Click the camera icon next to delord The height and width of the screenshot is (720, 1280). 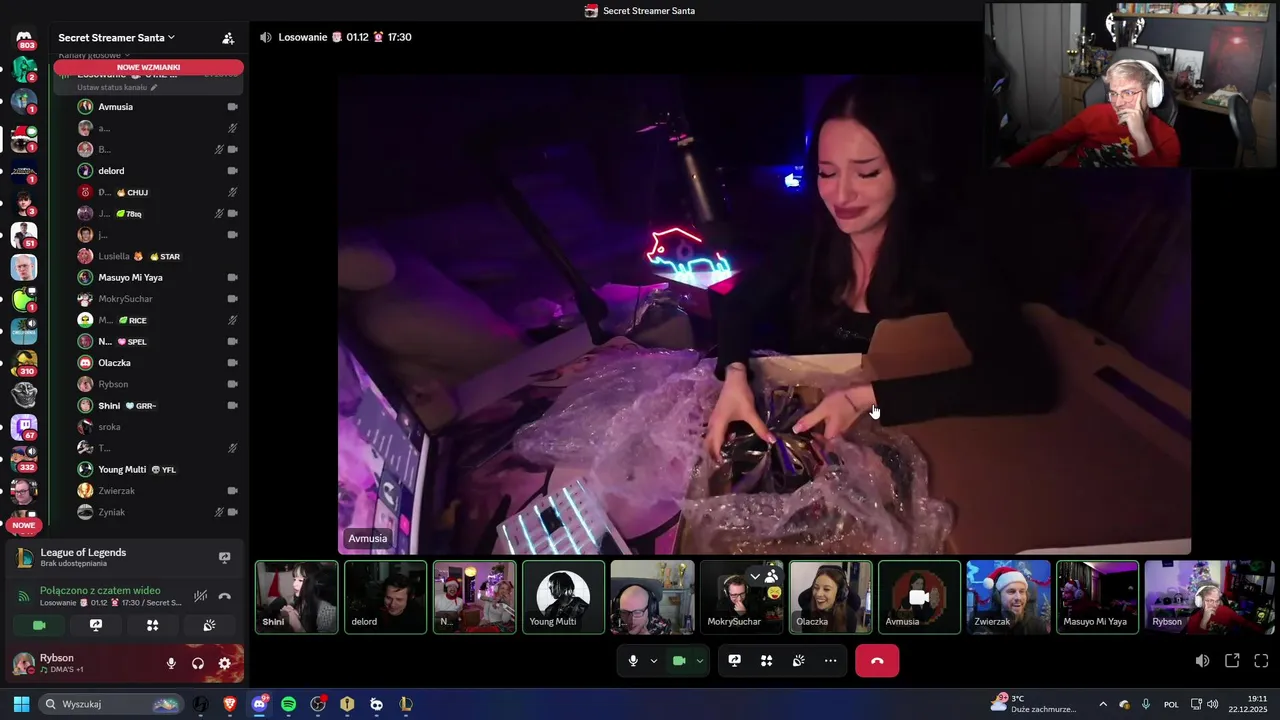point(232,171)
